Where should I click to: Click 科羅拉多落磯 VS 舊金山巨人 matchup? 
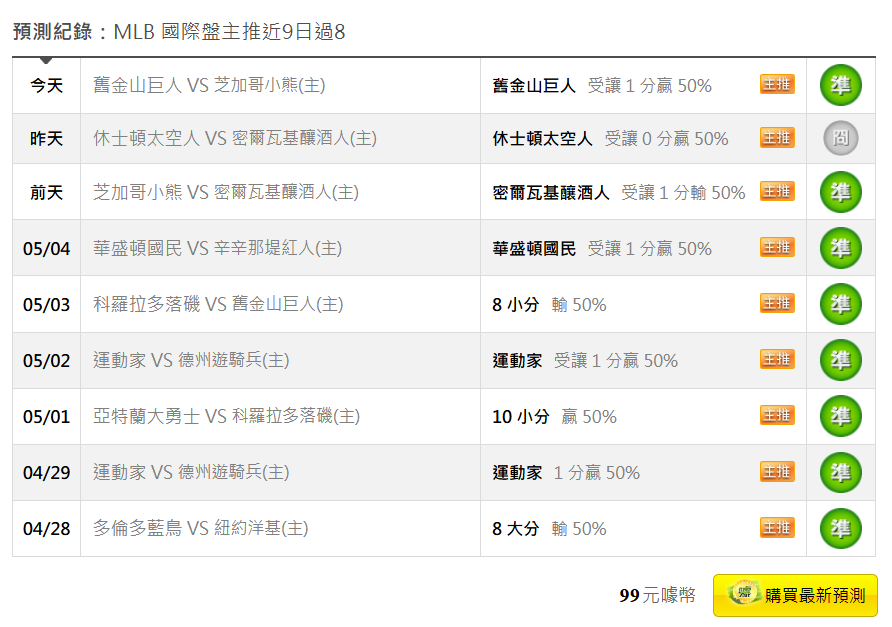pos(218,304)
